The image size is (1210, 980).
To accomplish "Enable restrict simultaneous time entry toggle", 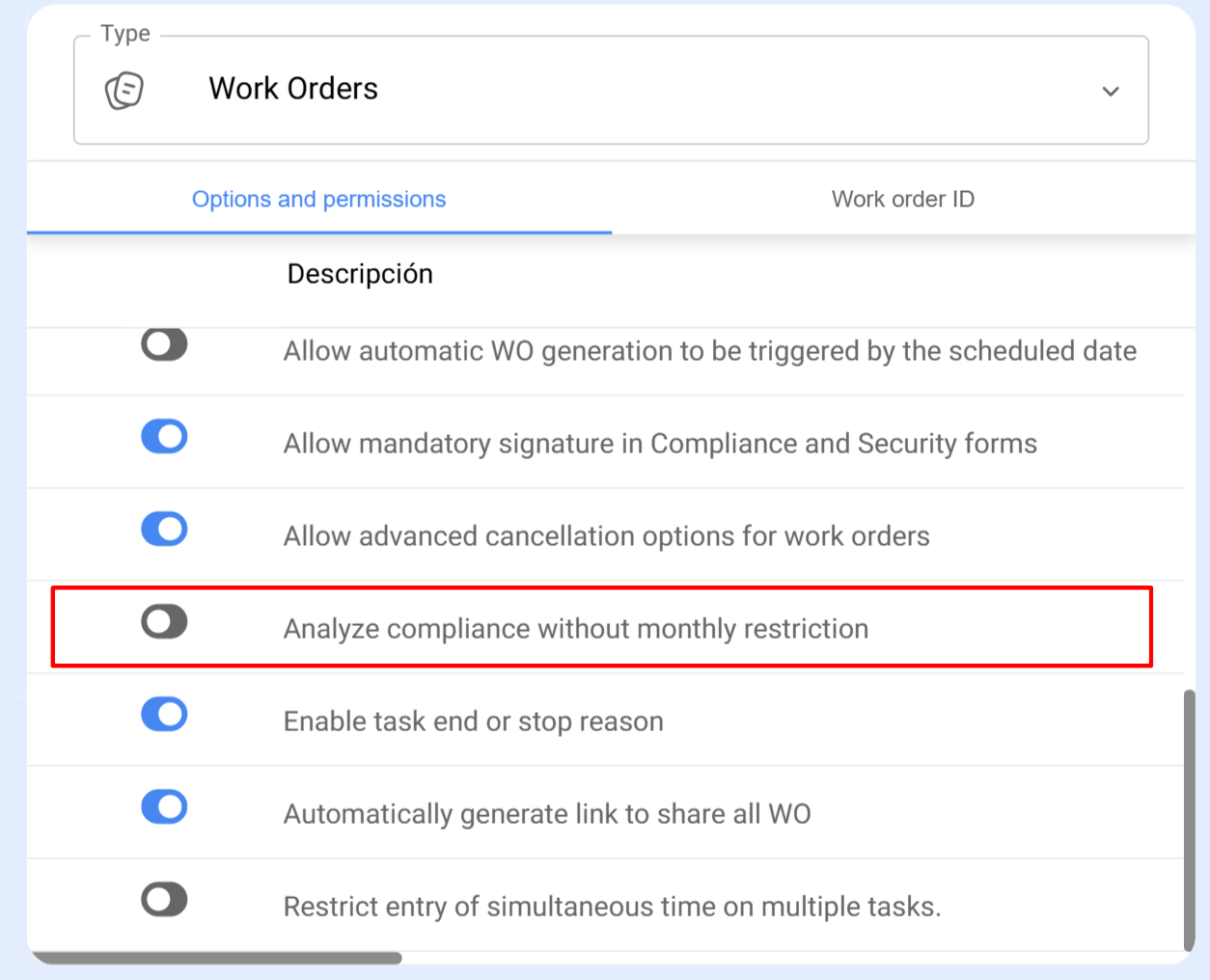I will pyautogui.click(x=164, y=900).
